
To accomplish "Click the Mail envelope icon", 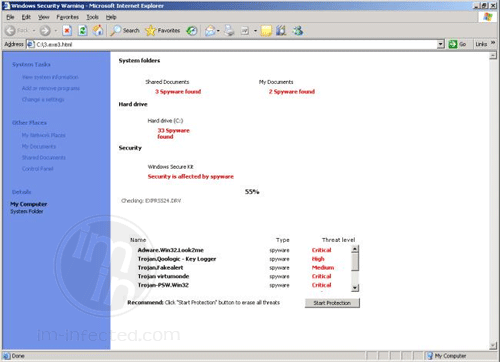I will pos(210,31).
